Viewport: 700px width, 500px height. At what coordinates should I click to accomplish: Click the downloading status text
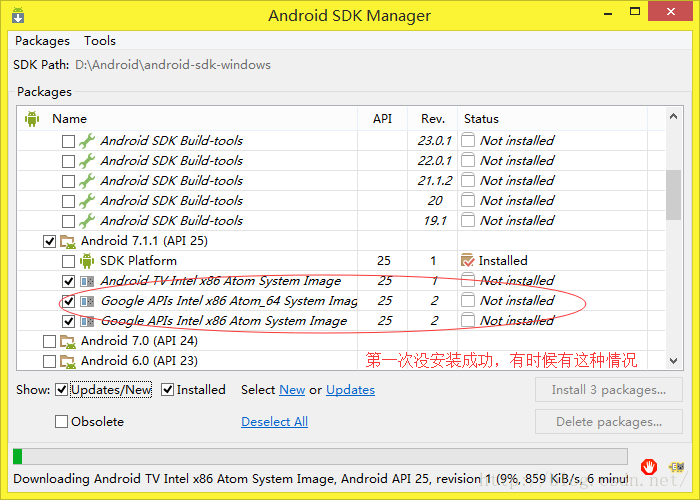321,479
